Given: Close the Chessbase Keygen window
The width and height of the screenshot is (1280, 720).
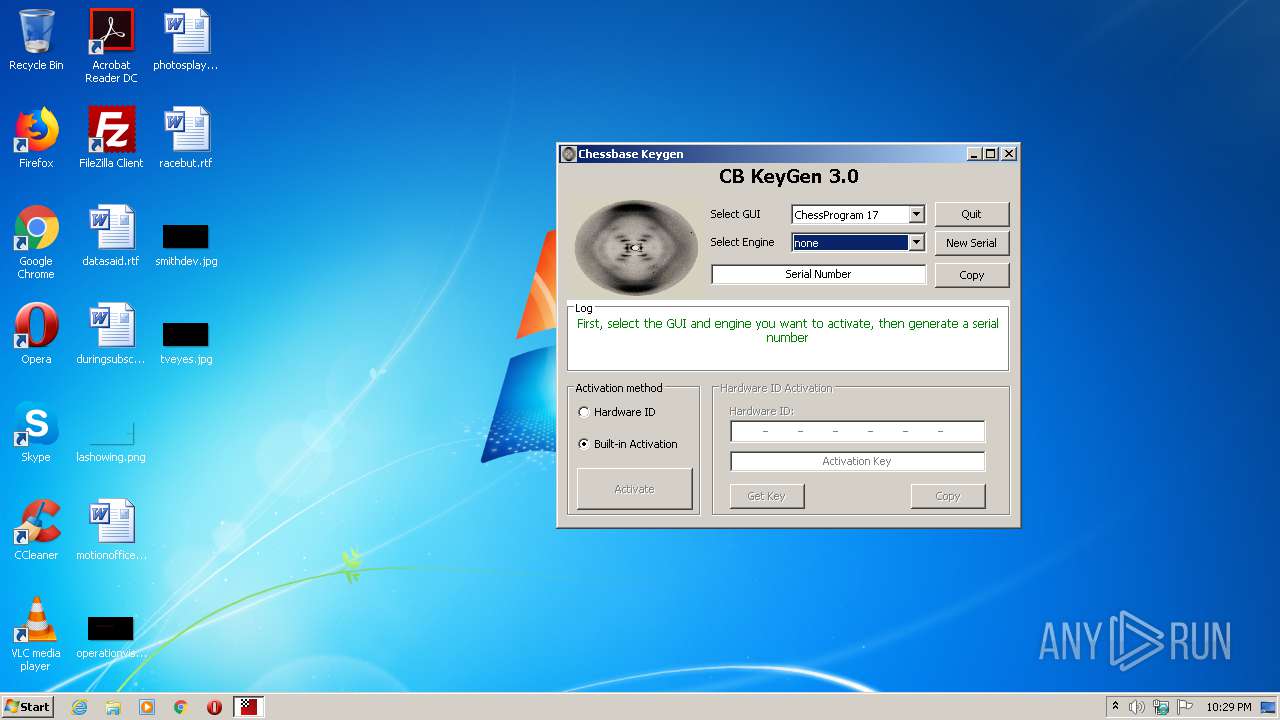Looking at the screenshot, I should click(1009, 154).
